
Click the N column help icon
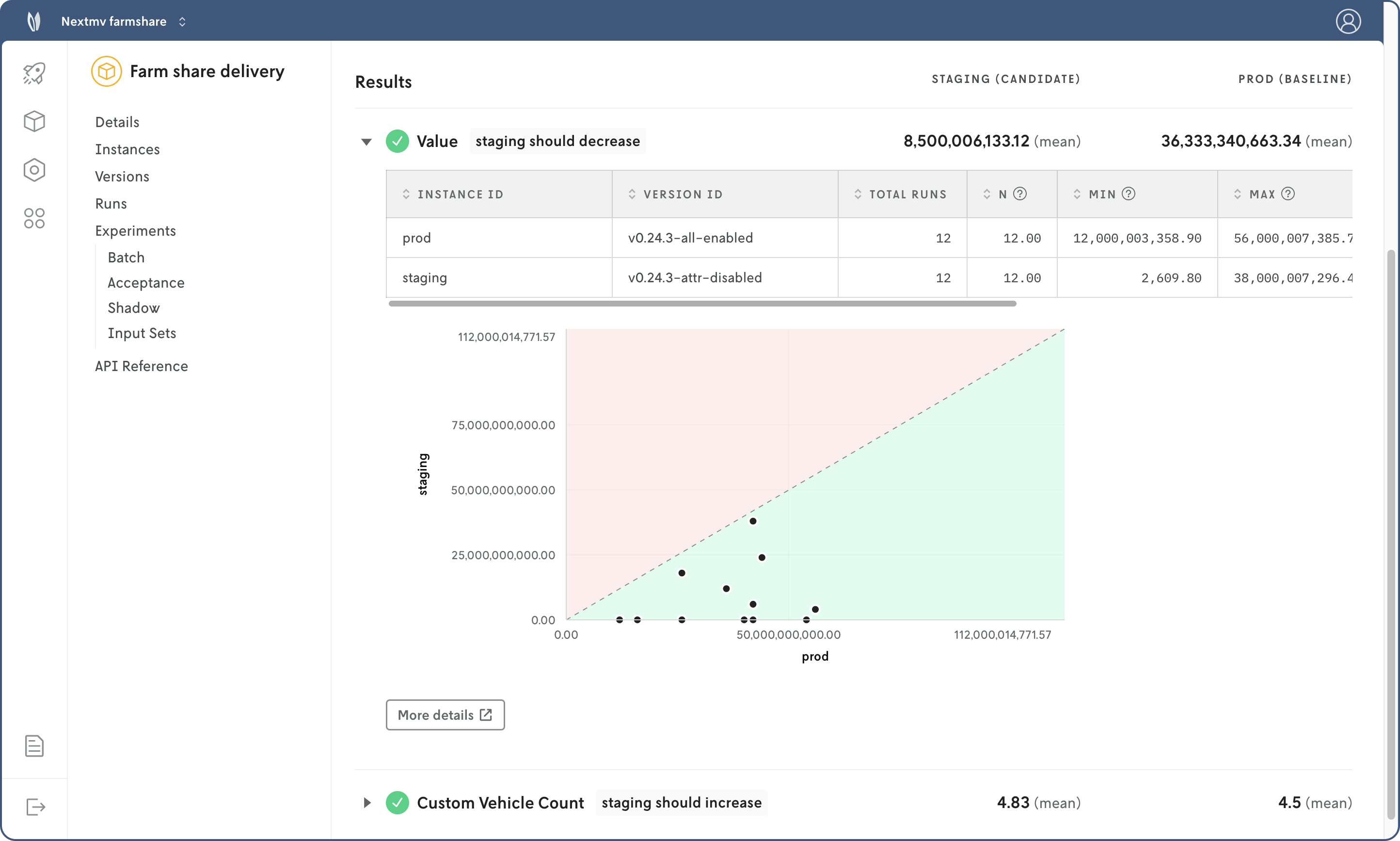pos(1019,194)
